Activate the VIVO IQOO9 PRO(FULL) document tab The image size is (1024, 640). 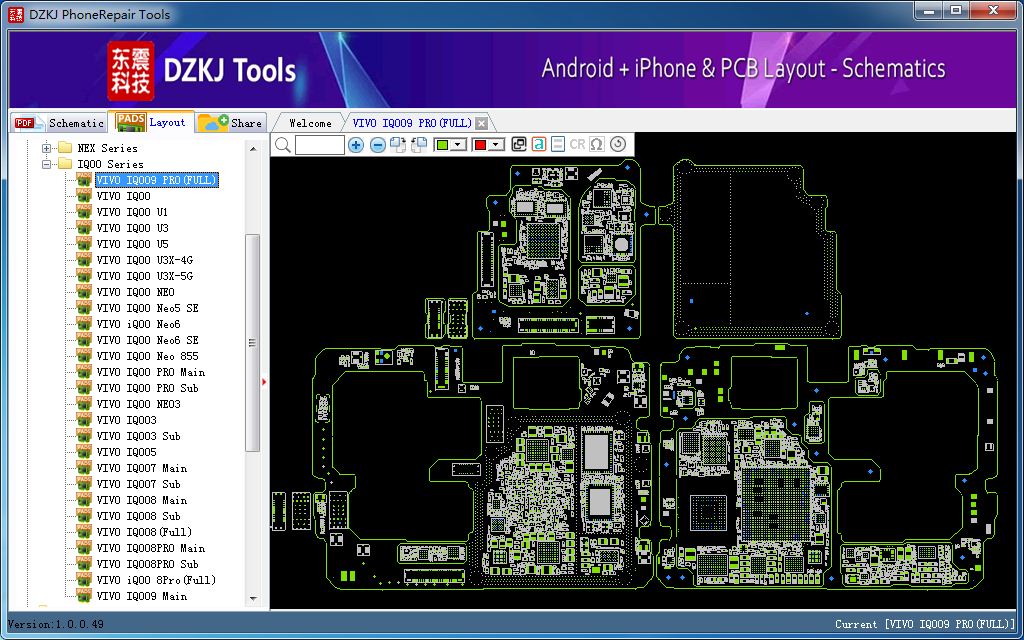tap(411, 123)
